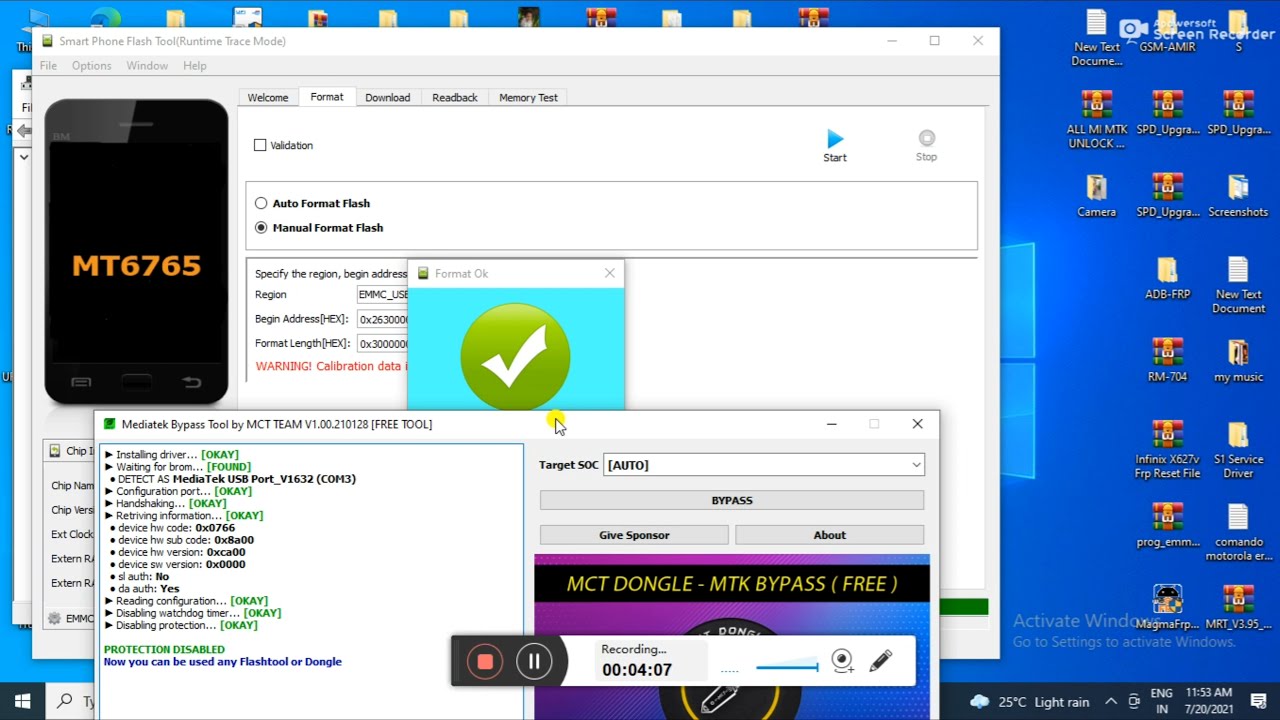
Task: Click the green progress bar in Flash Tool
Action: click(x=963, y=607)
